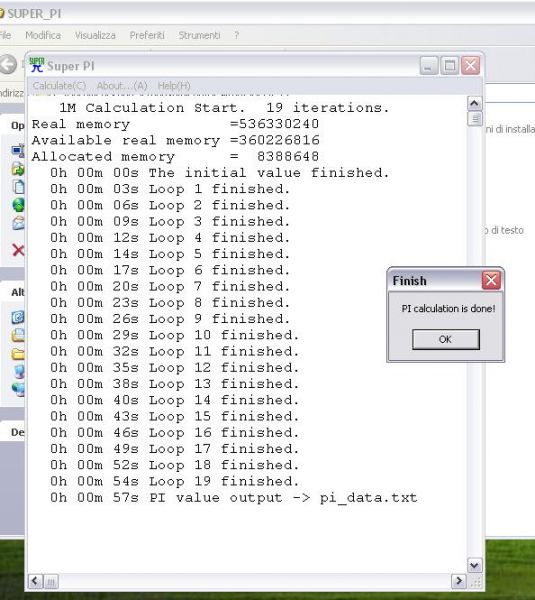Open the About...(A) menu

click(x=122, y=85)
